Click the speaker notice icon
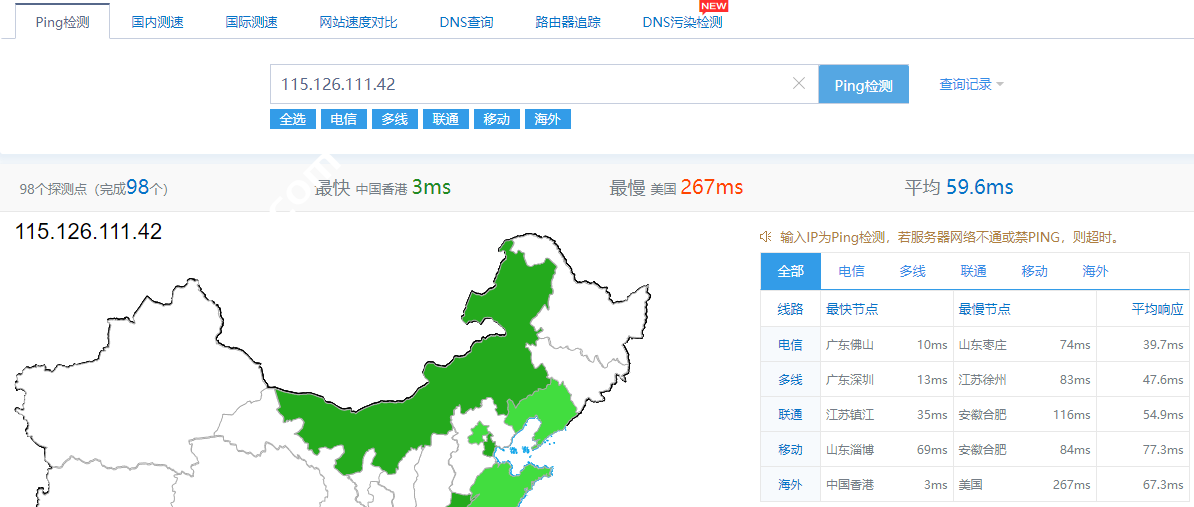1194x507 pixels. [x=766, y=237]
